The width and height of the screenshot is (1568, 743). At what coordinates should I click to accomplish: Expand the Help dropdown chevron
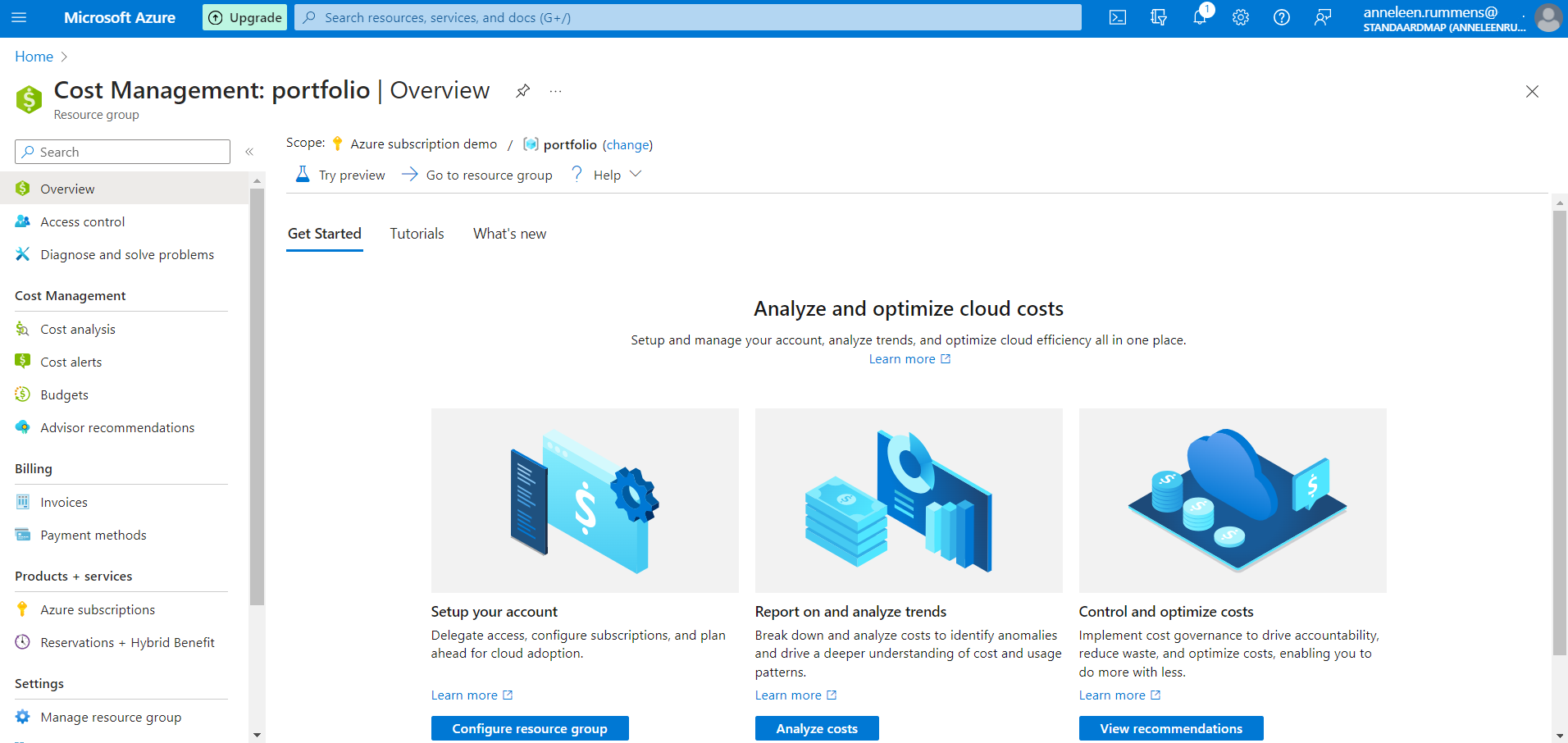coord(636,174)
